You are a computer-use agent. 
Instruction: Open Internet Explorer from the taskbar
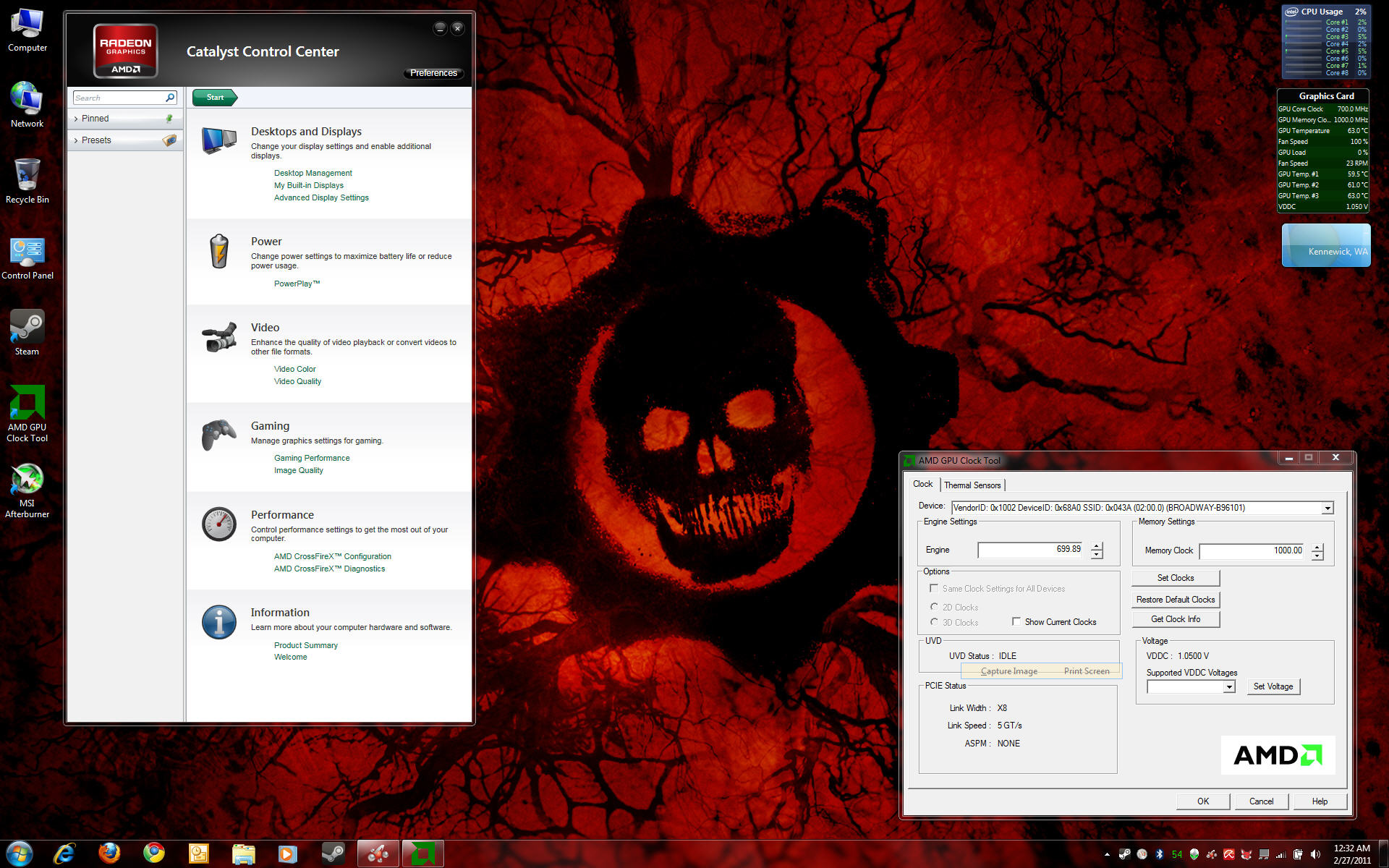tap(64, 854)
